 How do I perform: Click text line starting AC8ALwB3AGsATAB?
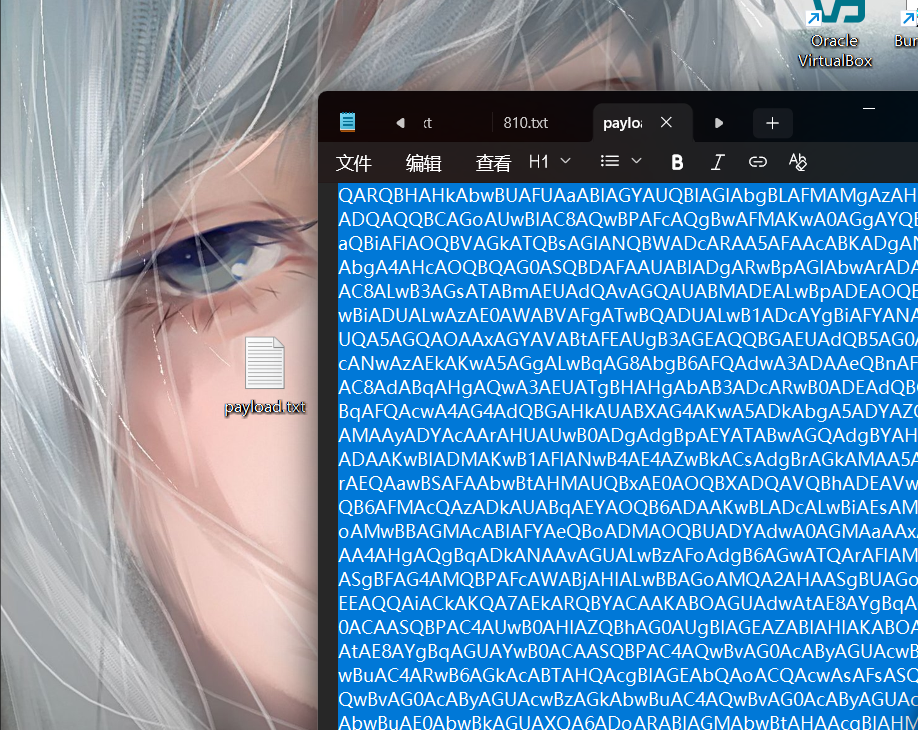click(x=628, y=291)
